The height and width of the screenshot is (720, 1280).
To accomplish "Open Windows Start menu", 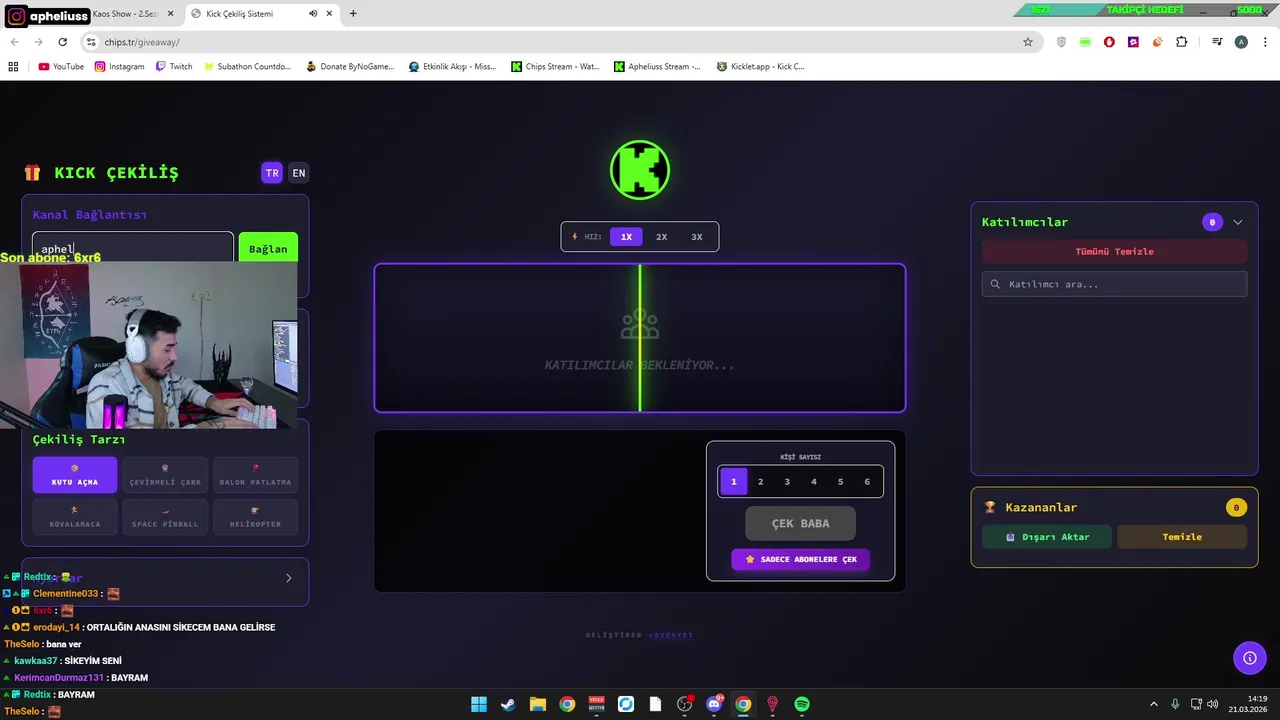I will pyautogui.click(x=479, y=704).
